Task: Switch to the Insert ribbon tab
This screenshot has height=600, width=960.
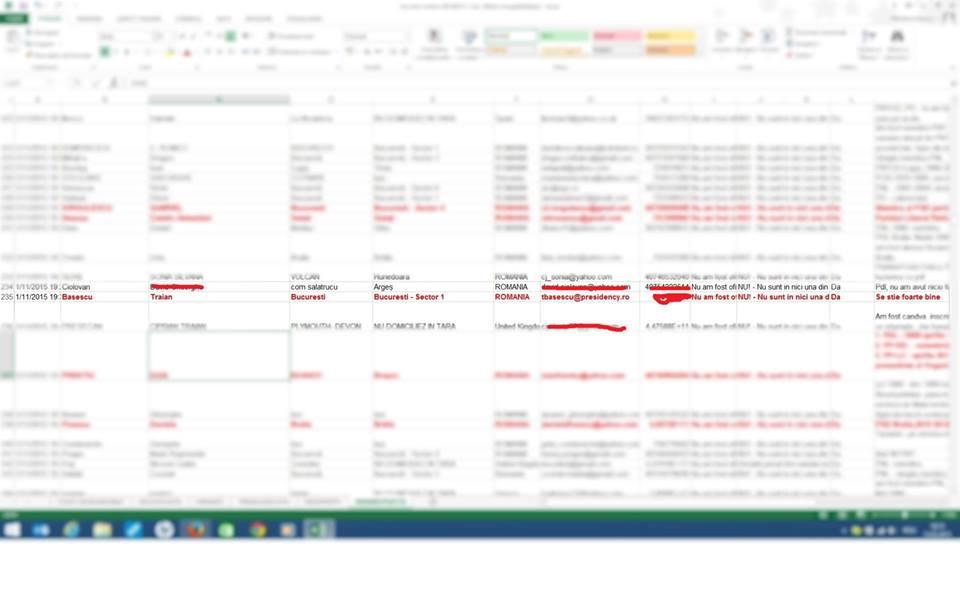Action: pos(89,18)
